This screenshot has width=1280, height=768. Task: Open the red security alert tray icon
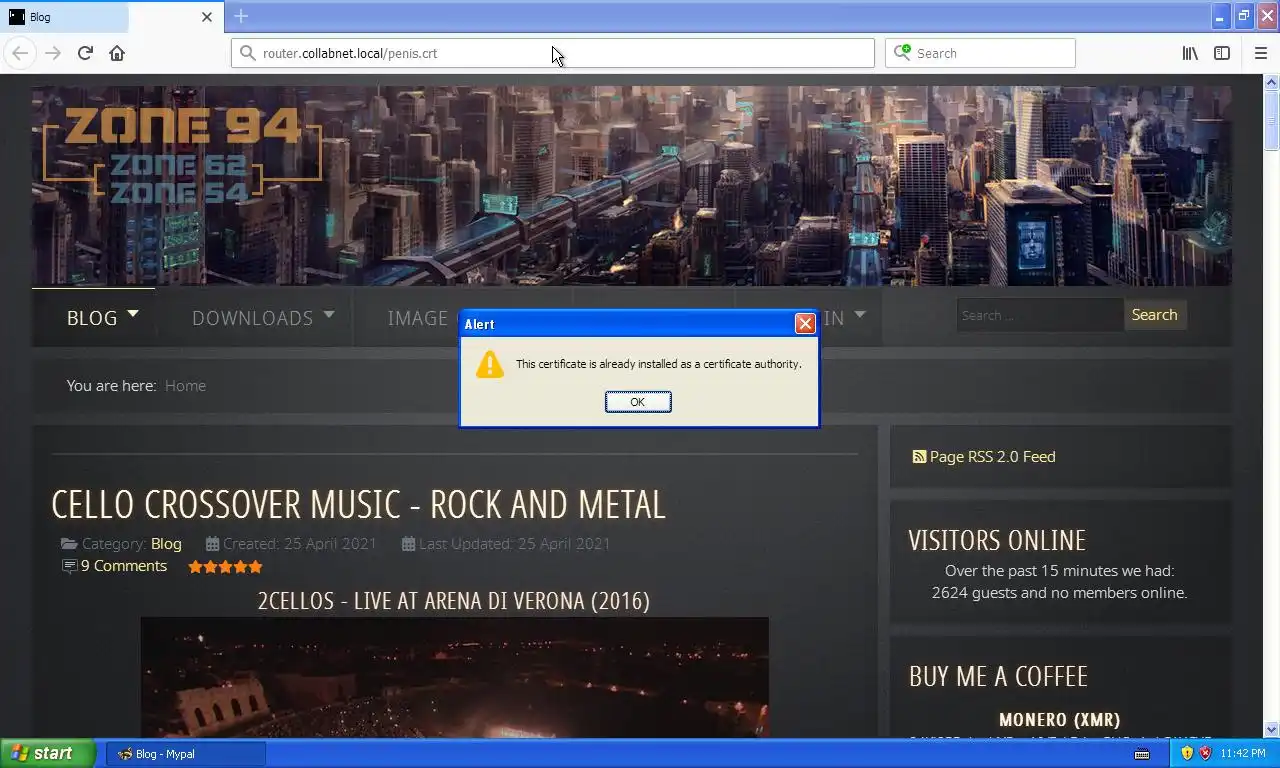pyautogui.click(x=1206, y=753)
